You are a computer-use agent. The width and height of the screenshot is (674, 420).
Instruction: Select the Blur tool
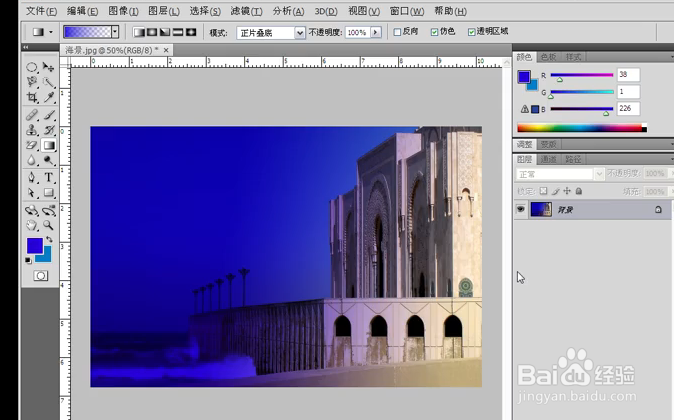pyautogui.click(x=32, y=160)
